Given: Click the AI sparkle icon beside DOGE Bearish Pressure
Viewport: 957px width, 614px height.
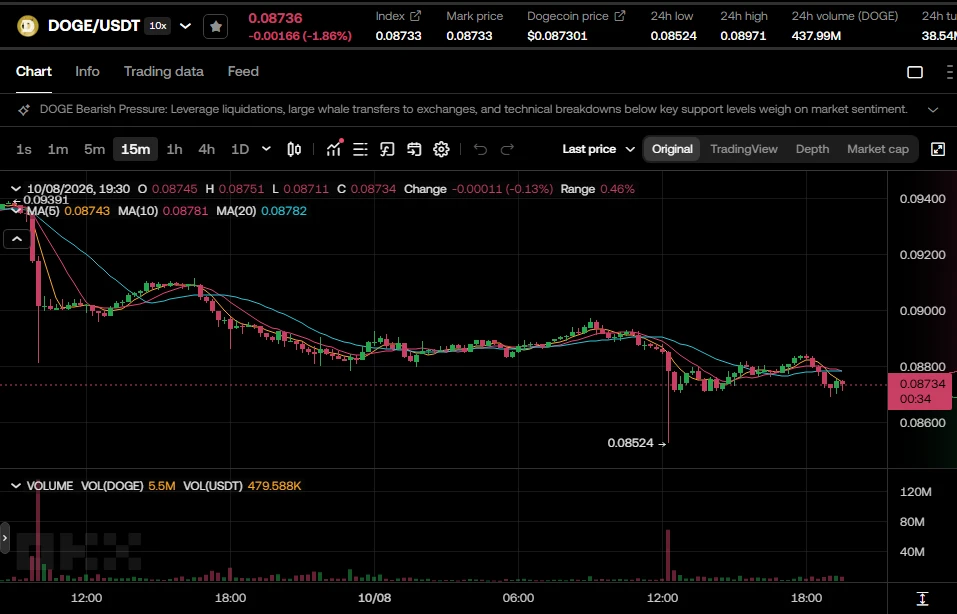Looking at the screenshot, I should pyautogui.click(x=24, y=110).
